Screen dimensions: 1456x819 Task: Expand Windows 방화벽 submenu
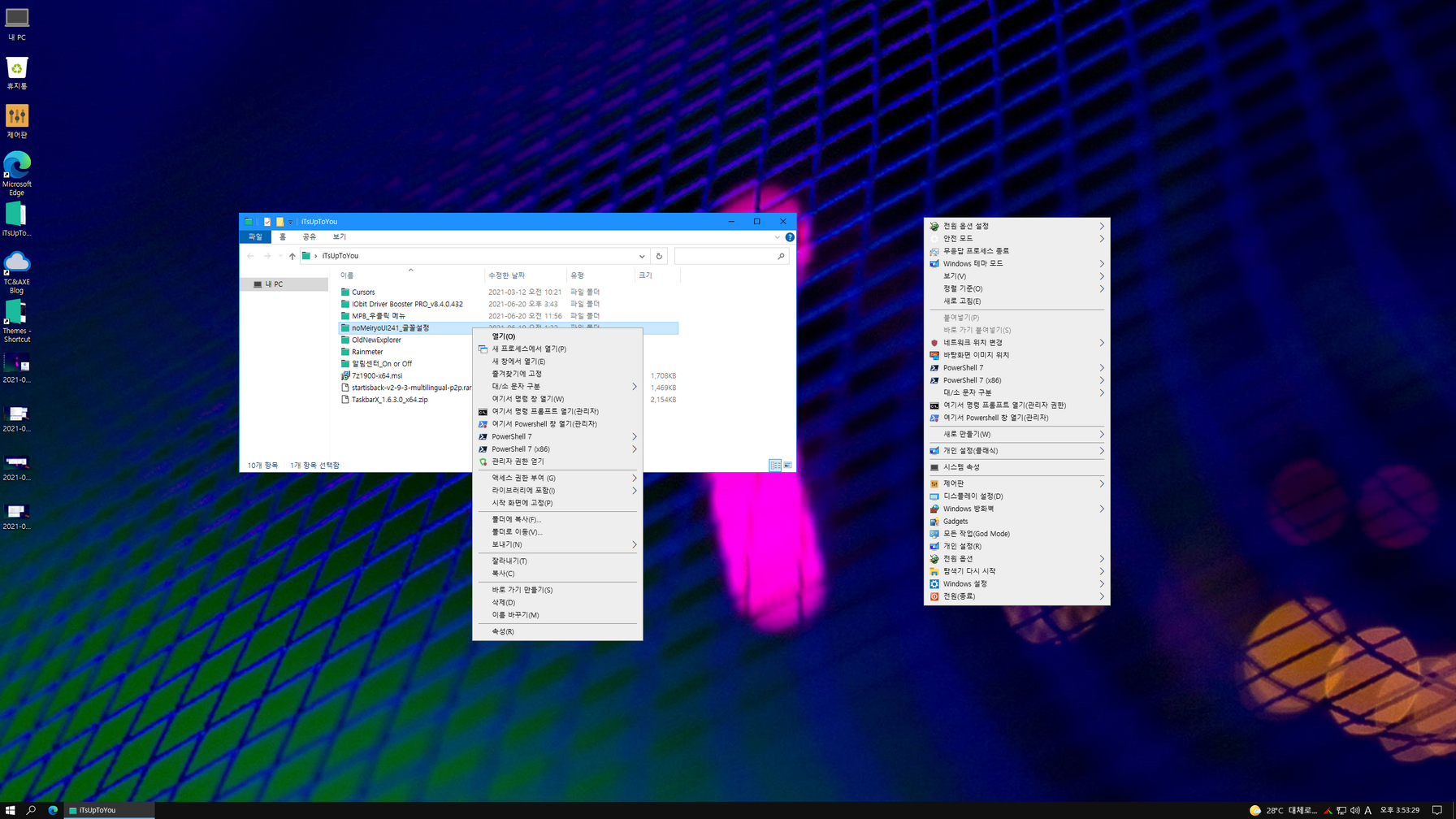click(1016, 509)
